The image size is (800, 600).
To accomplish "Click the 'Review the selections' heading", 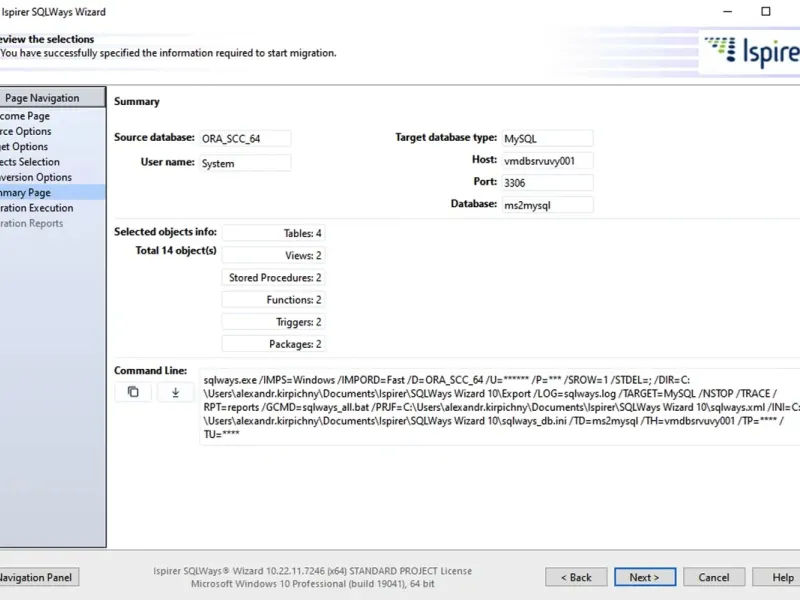I will pos(47,39).
